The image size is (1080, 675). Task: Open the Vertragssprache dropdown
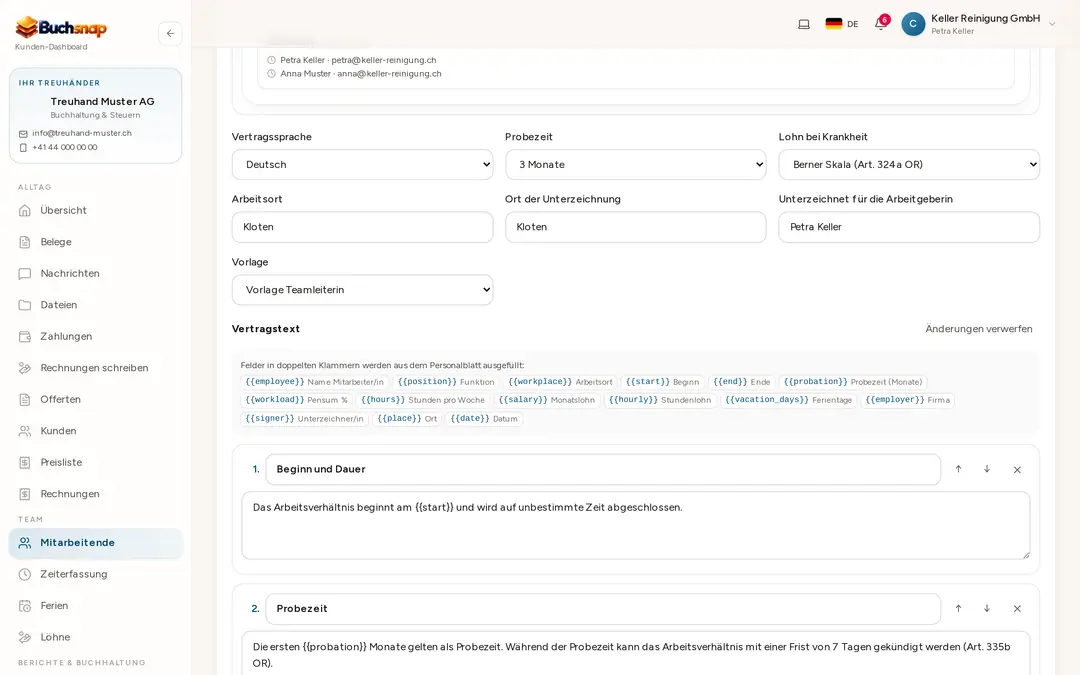click(362, 165)
